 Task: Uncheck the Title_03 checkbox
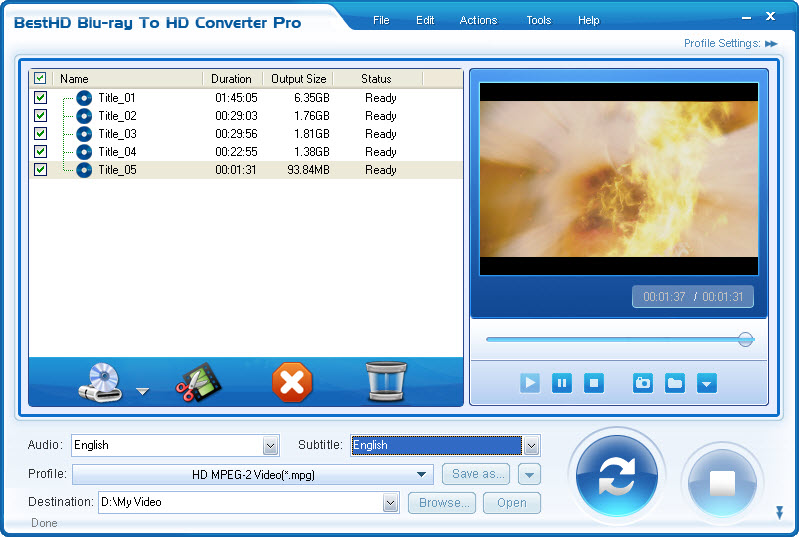tap(40, 133)
